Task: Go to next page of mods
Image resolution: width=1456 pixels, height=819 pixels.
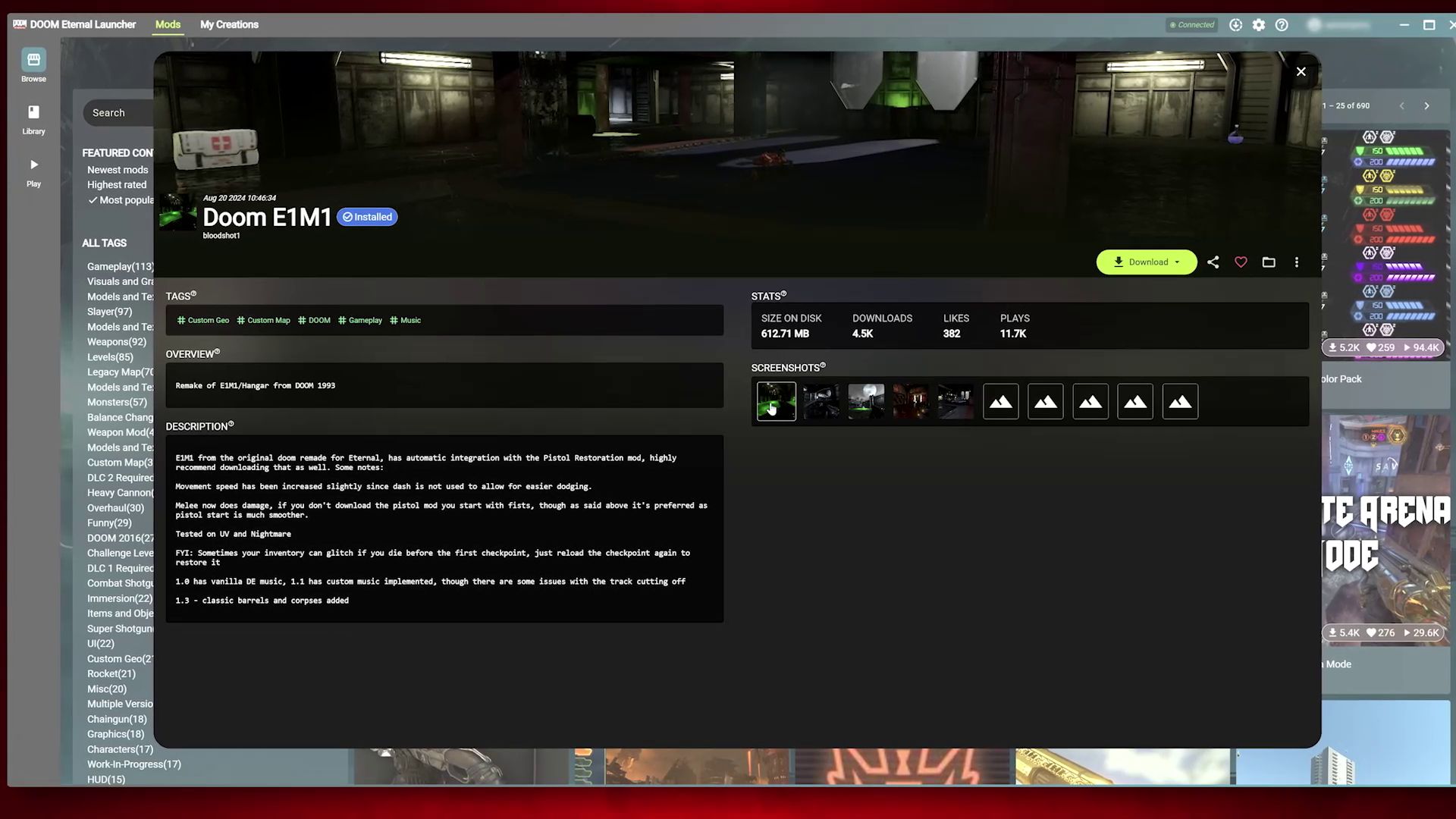Action: tap(1426, 106)
